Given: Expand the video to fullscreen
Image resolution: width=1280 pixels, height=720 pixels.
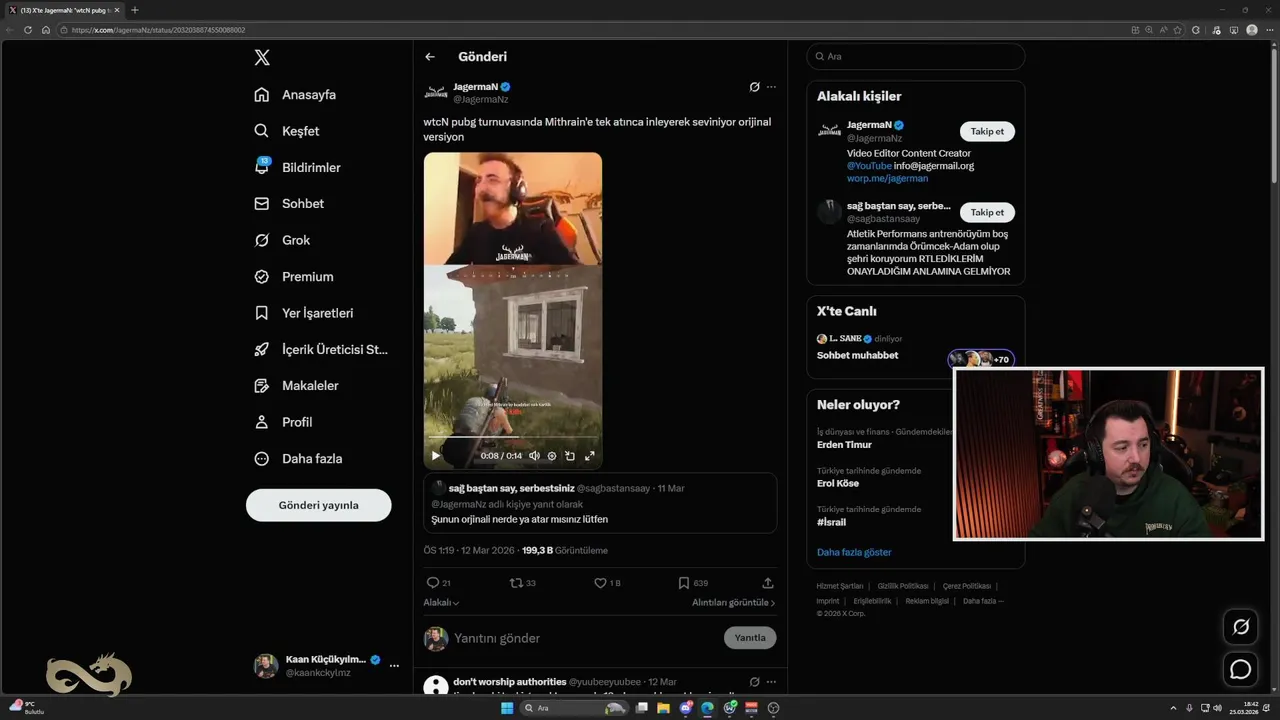Looking at the screenshot, I should coord(589,456).
